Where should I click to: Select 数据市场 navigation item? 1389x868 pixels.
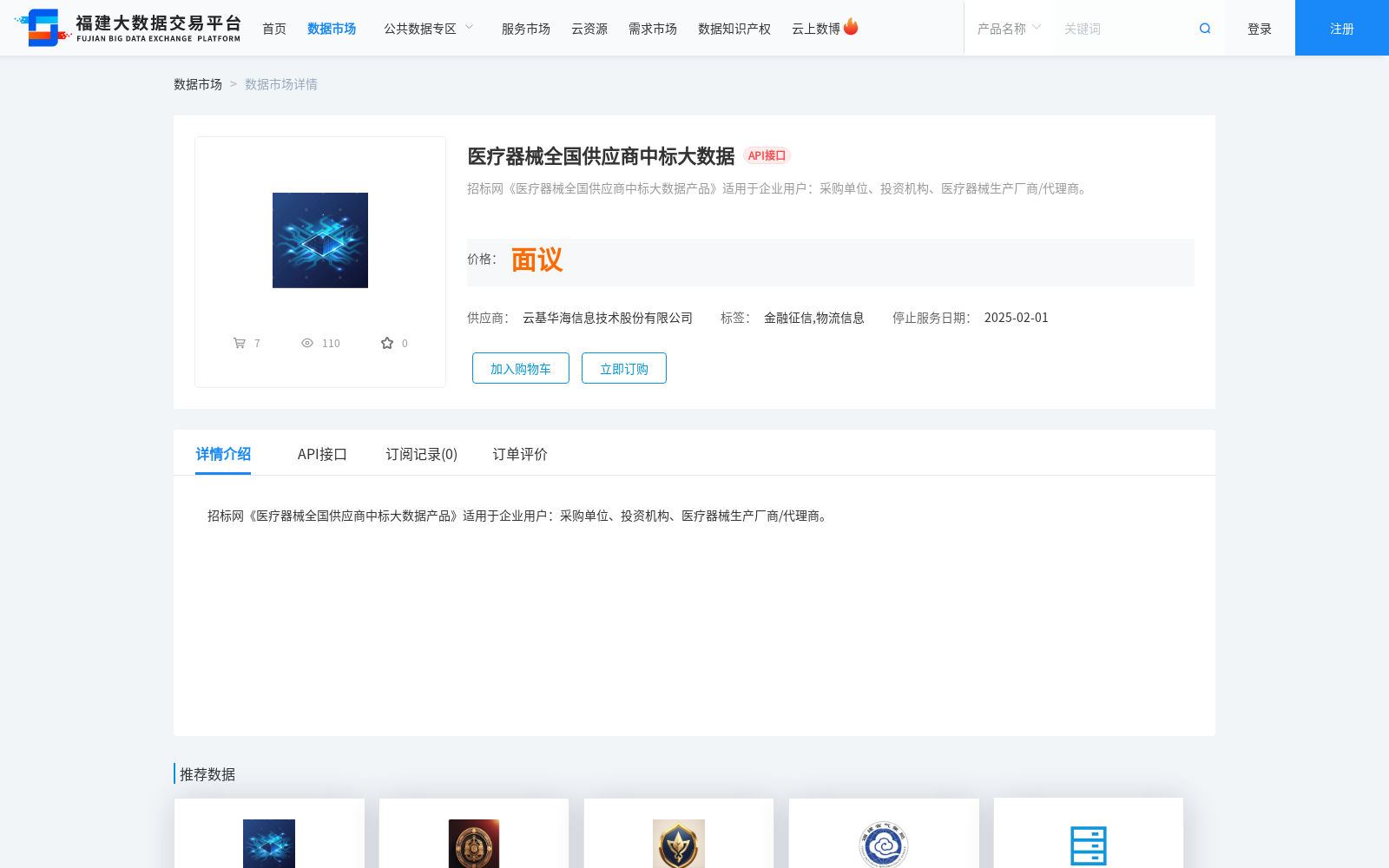[x=332, y=29]
